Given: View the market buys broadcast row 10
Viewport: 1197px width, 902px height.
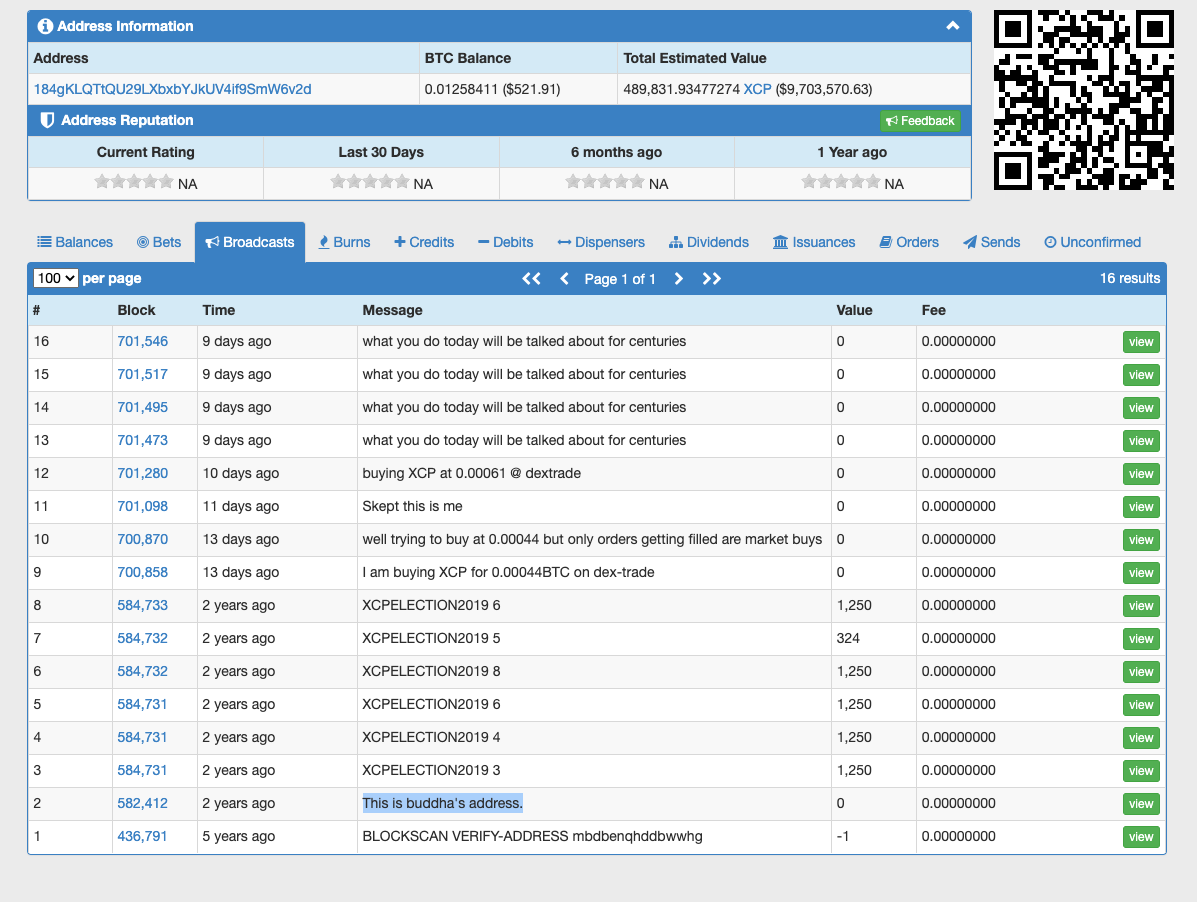Looking at the screenshot, I should pyautogui.click(x=1141, y=540).
